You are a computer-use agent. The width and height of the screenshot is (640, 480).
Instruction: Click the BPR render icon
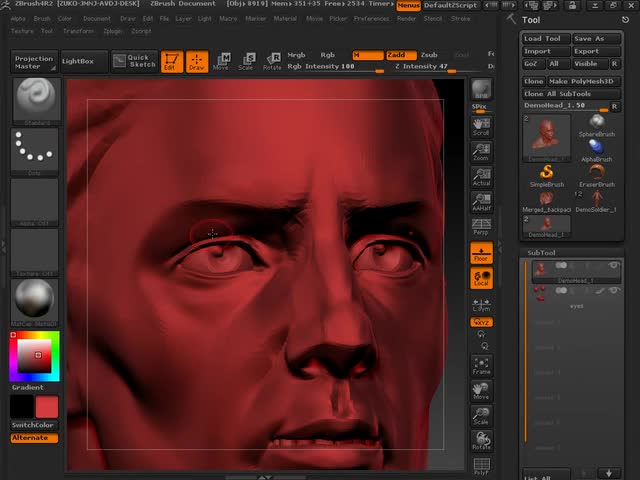point(482,89)
